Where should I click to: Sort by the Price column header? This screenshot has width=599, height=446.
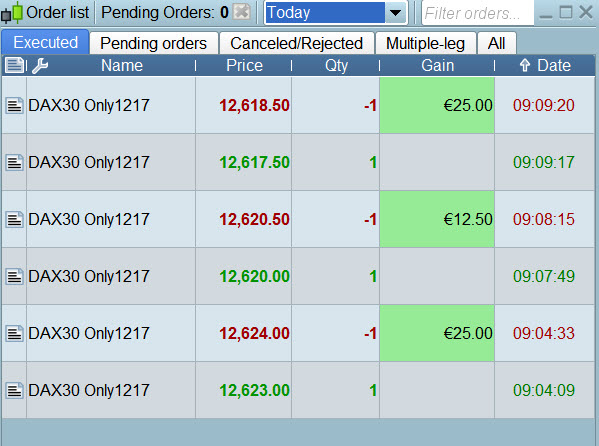(x=244, y=65)
